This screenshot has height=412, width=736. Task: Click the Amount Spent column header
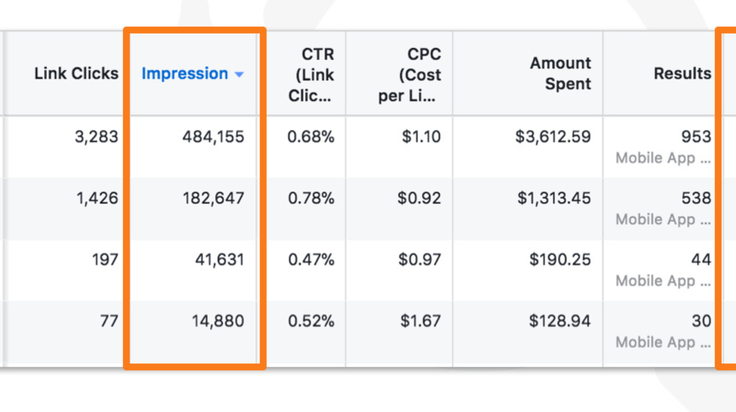(560, 74)
